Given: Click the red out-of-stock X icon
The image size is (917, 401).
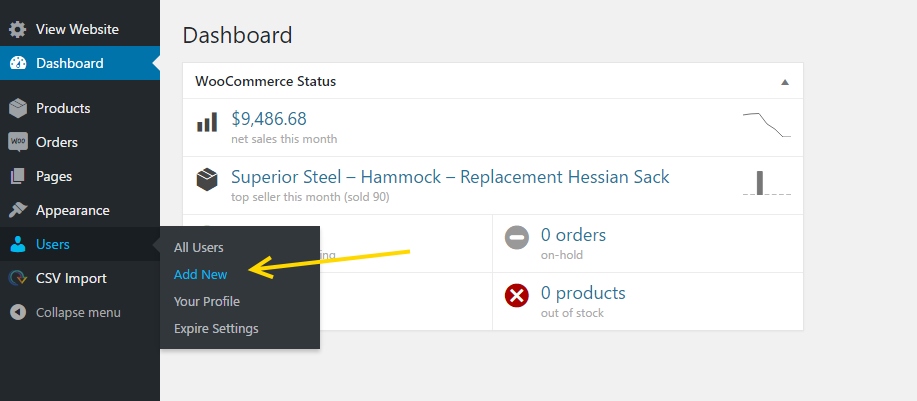Looking at the screenshot, I should point(516,296).
